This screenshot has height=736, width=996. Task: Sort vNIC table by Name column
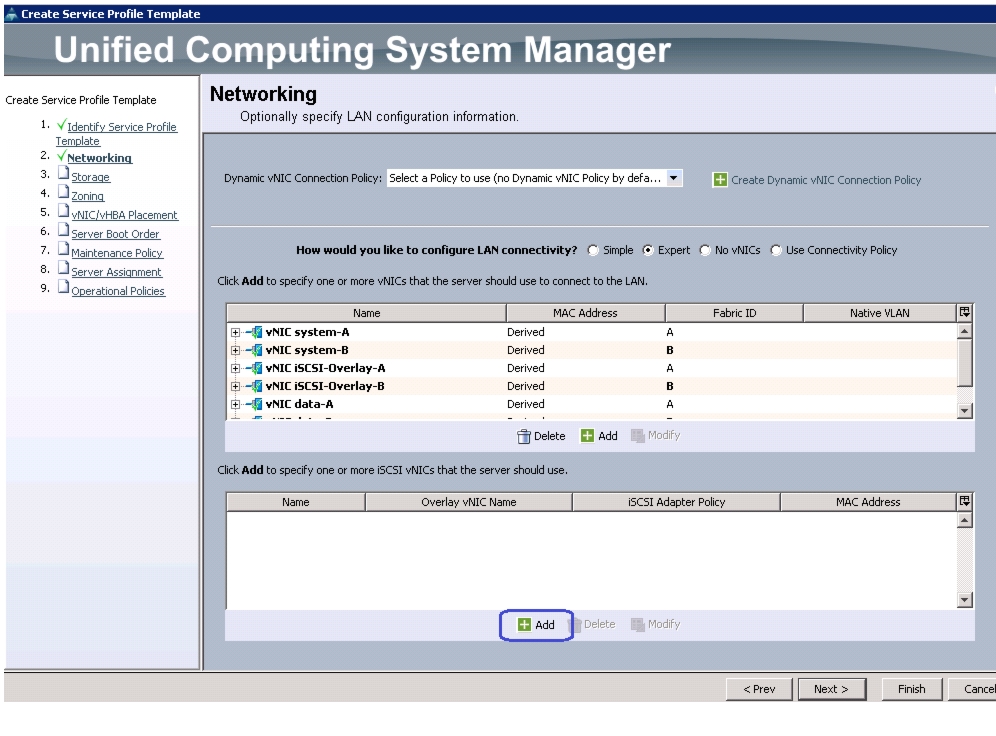point(367,313)
